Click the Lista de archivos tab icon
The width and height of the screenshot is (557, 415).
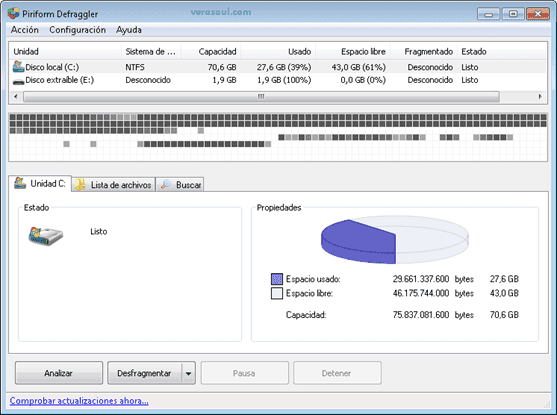(x=80, y=184)
